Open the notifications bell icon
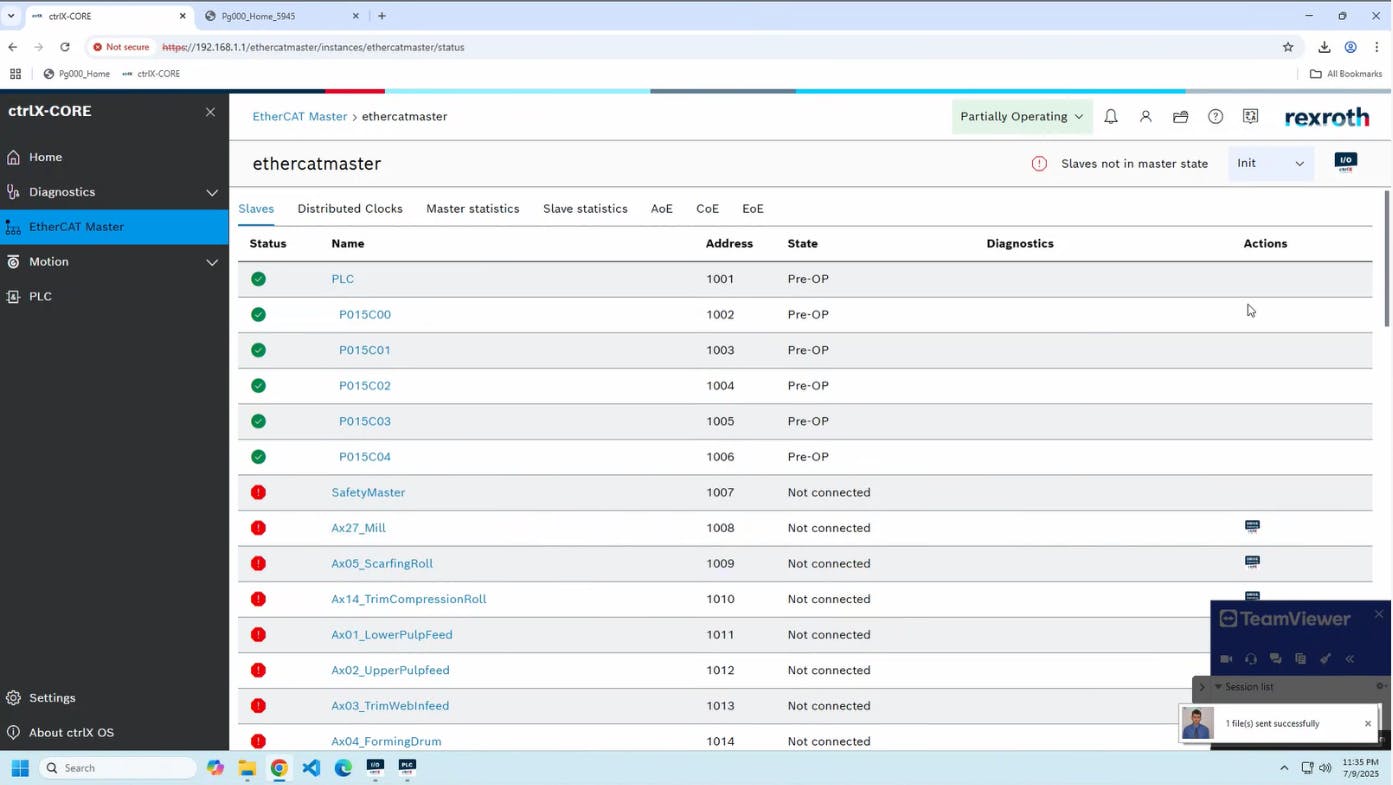Viewport: 1393px width, 785px height. click(1110, 117)
